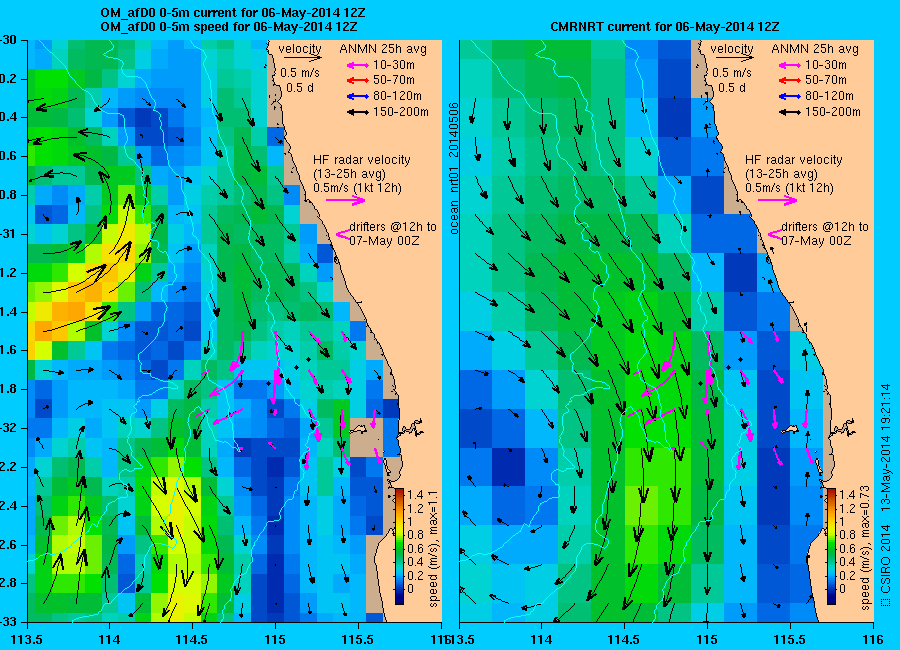Click vertical 'ocean_nrt01 20140506' label
The image size is (900, 650).
(453, 168)
